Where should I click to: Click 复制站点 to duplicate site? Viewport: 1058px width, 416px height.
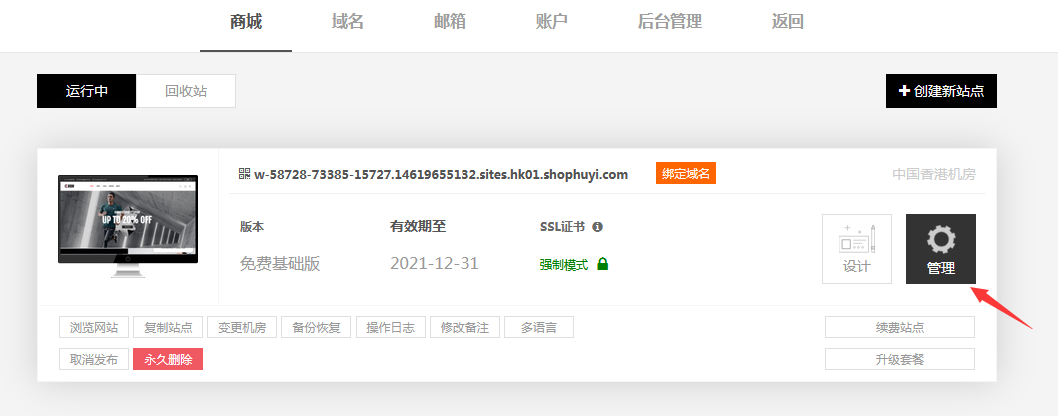click(168, 327)
